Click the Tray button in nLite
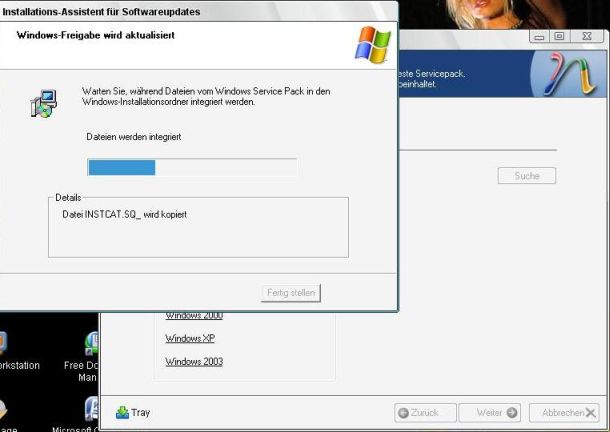Viewport: 610px width, 432px height. click(x=133, y=413)
